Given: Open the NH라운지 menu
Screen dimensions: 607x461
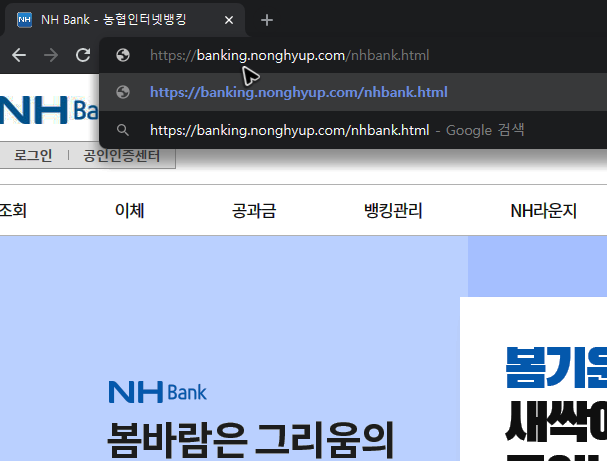Looking at the screenshot, I should pyautogui.click(x=544, y=211).
